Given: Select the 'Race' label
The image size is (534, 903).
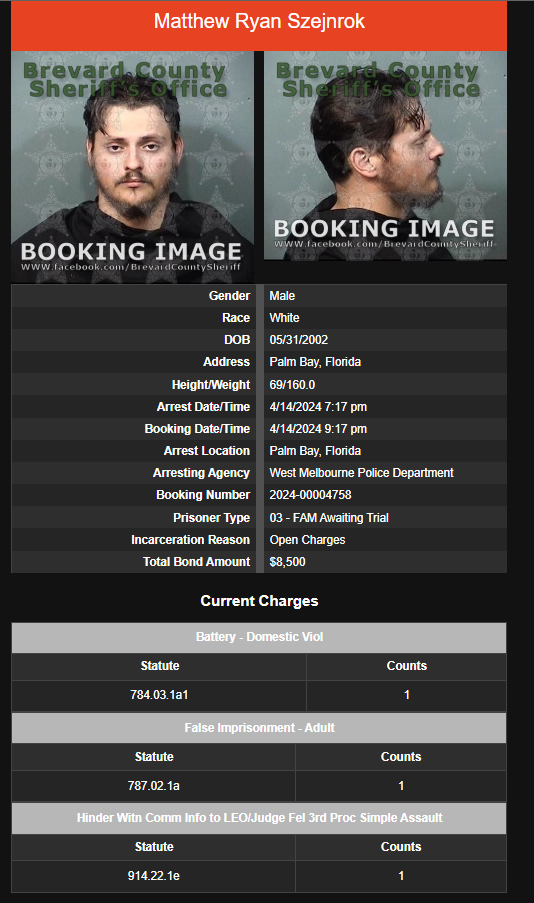Looking at the screenshot, I should coord(236,318).
